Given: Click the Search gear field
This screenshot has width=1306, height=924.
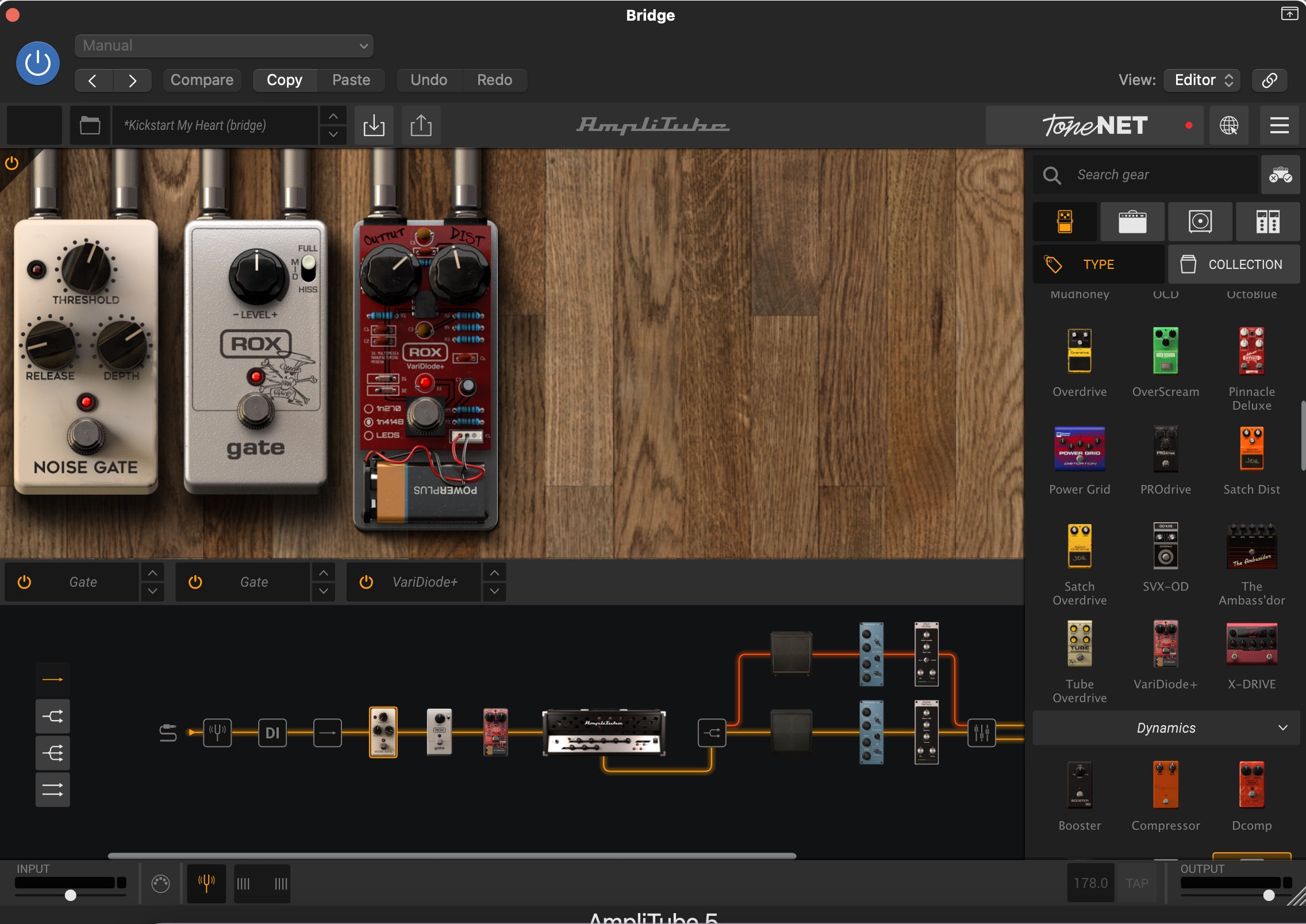Looking at the screenshot, I should 1145,175.
